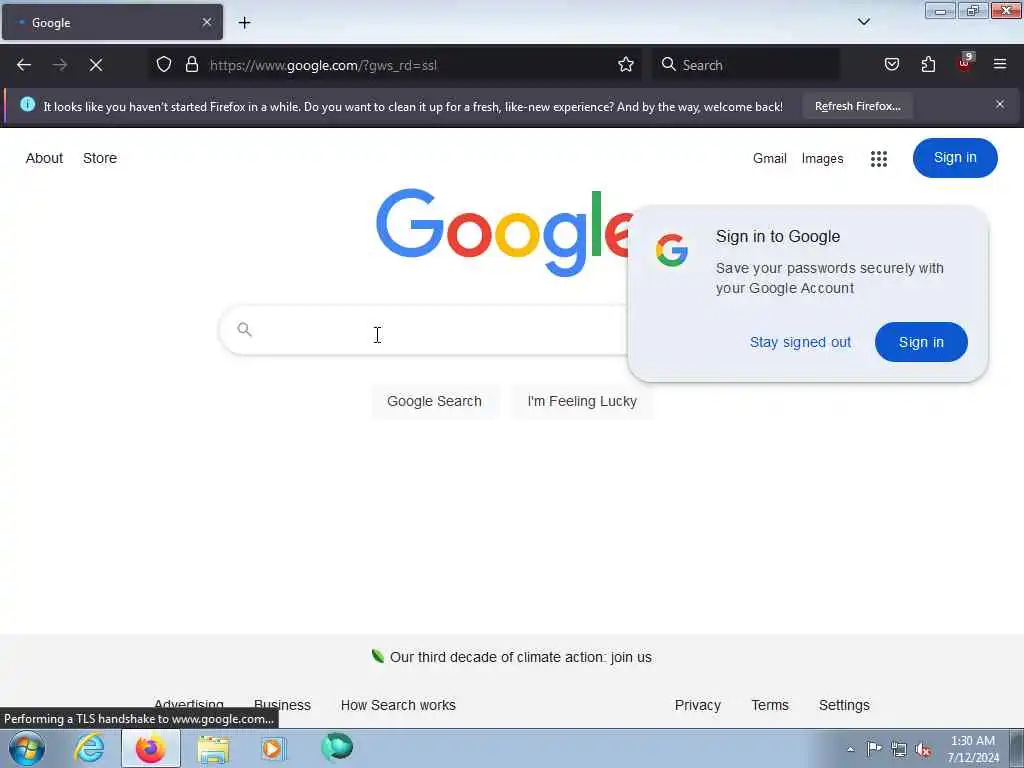The width and height of the screenshot is (1024, 768).
Task: Select Firefox taskbar button
Action: click(151, 748)
